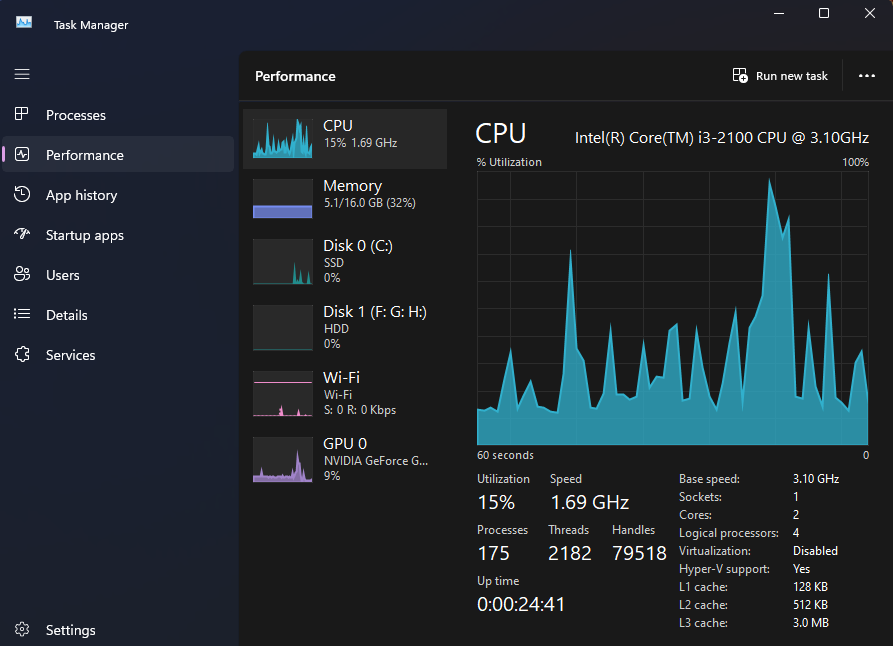Maximize the Task Manager window
893x646 pixels.
pos(824,13)
